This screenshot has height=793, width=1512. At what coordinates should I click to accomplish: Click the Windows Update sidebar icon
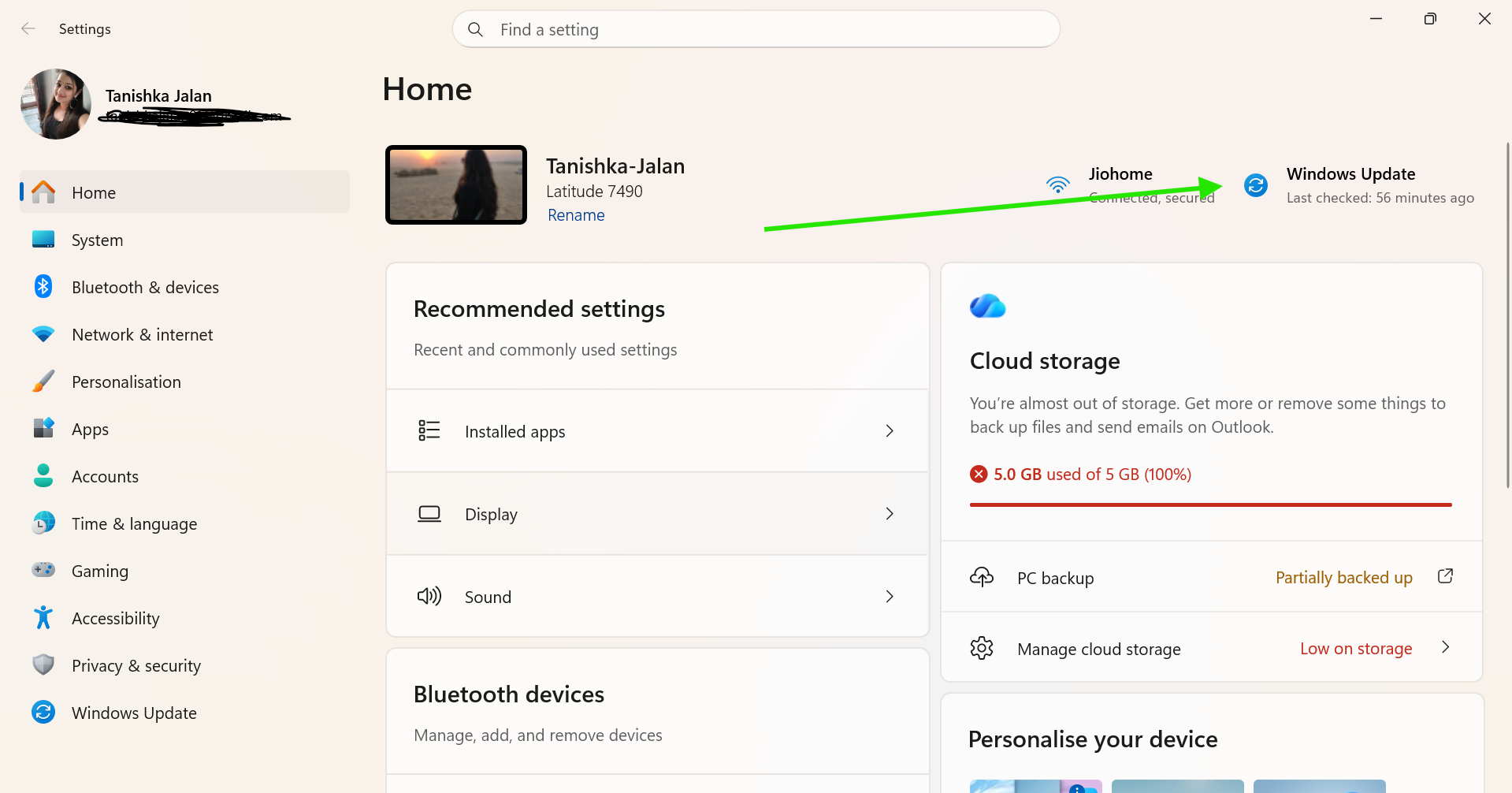(43, 713)
